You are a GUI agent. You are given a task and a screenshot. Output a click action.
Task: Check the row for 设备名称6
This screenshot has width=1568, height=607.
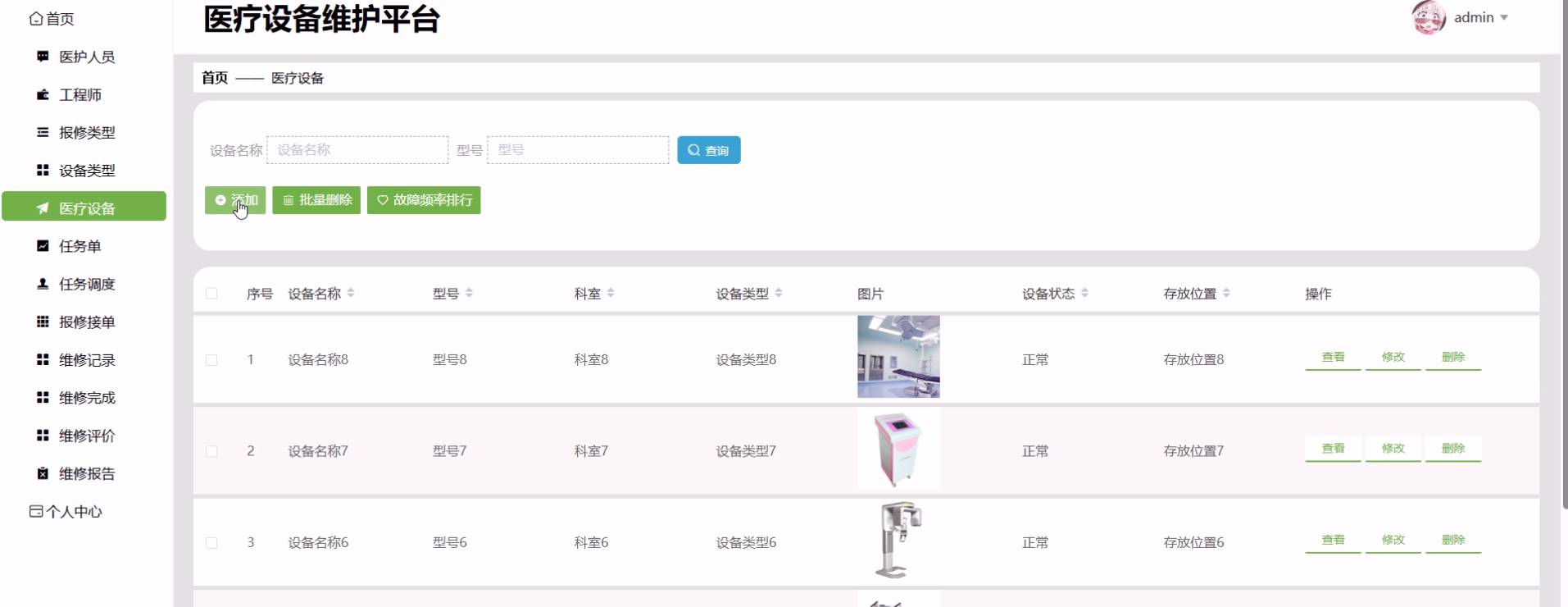pos(211,543)
